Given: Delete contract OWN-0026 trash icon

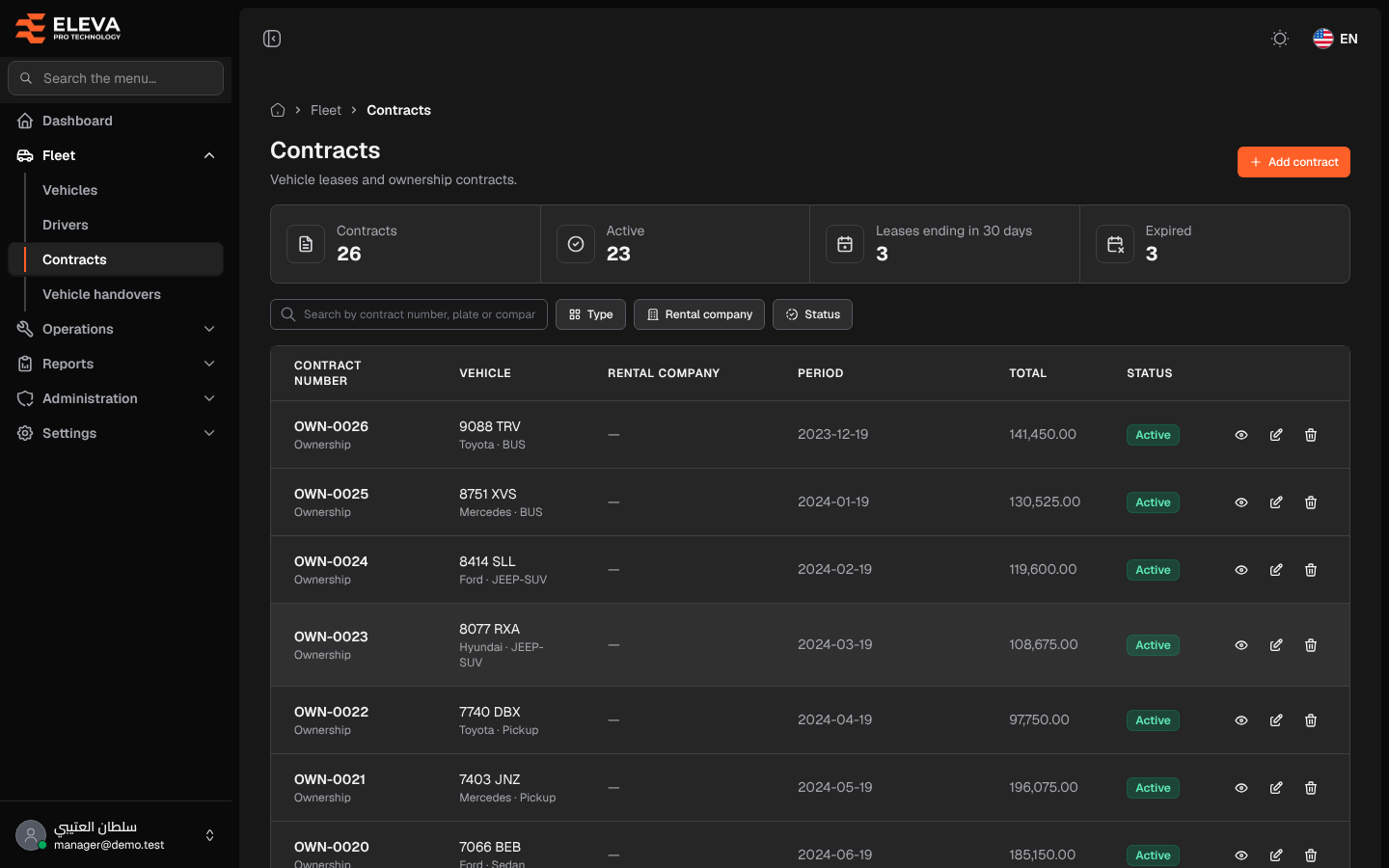Looking at the screenshot, I should (x=1311, y=435).
